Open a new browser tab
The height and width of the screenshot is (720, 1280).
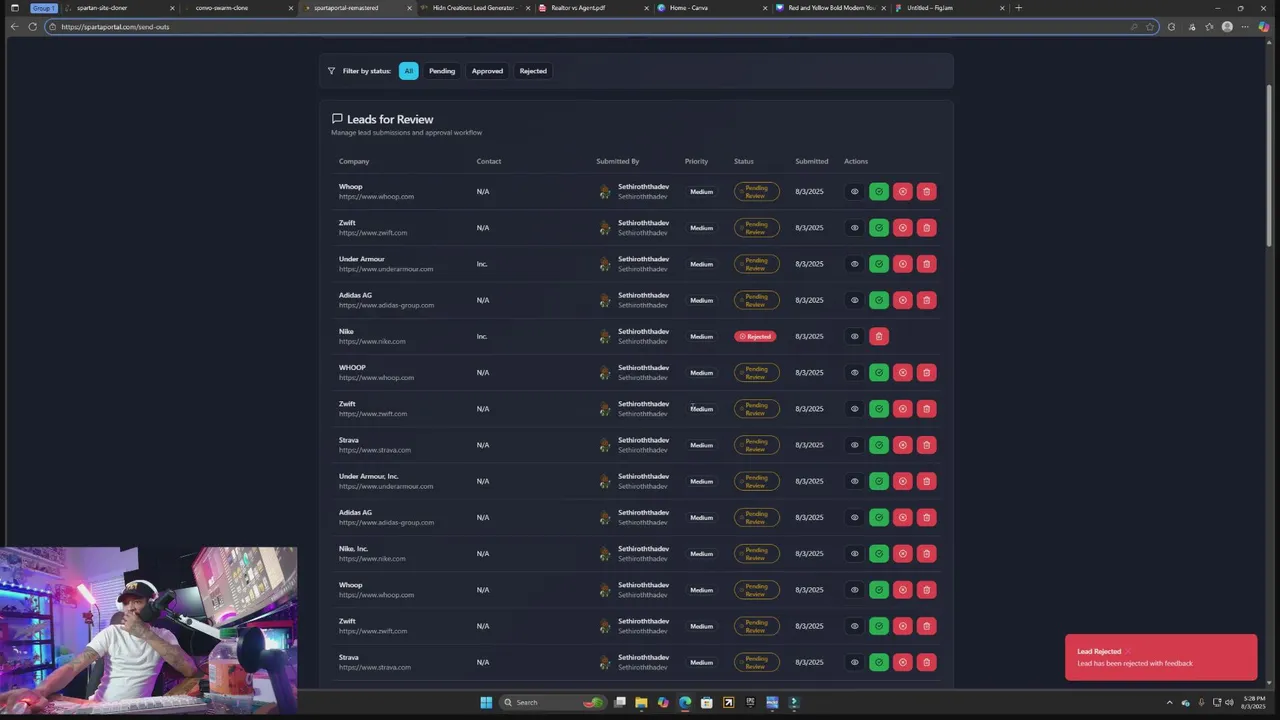1018,8
